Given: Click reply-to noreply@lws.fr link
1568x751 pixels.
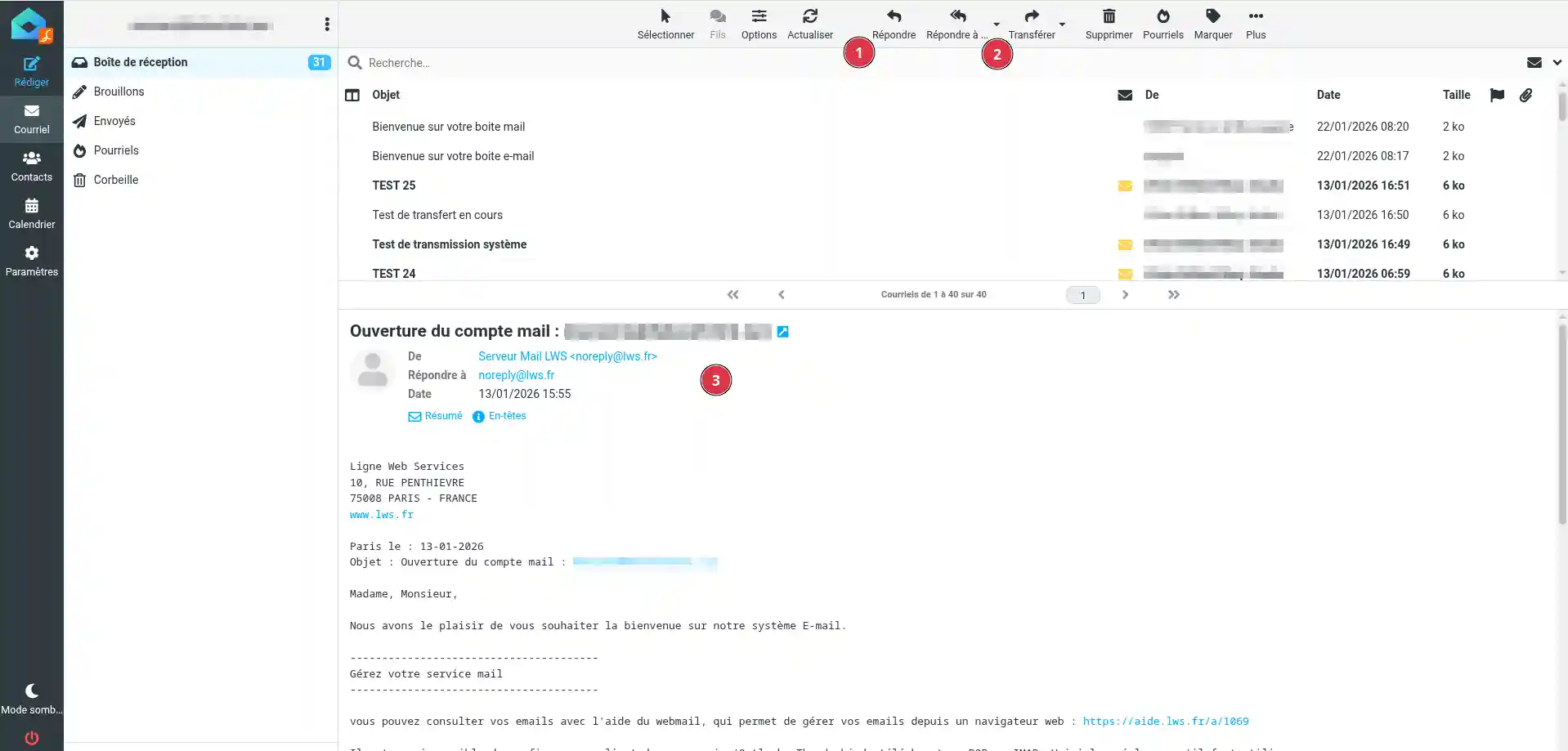Looking at the screenshot, I should pos(516,375).
